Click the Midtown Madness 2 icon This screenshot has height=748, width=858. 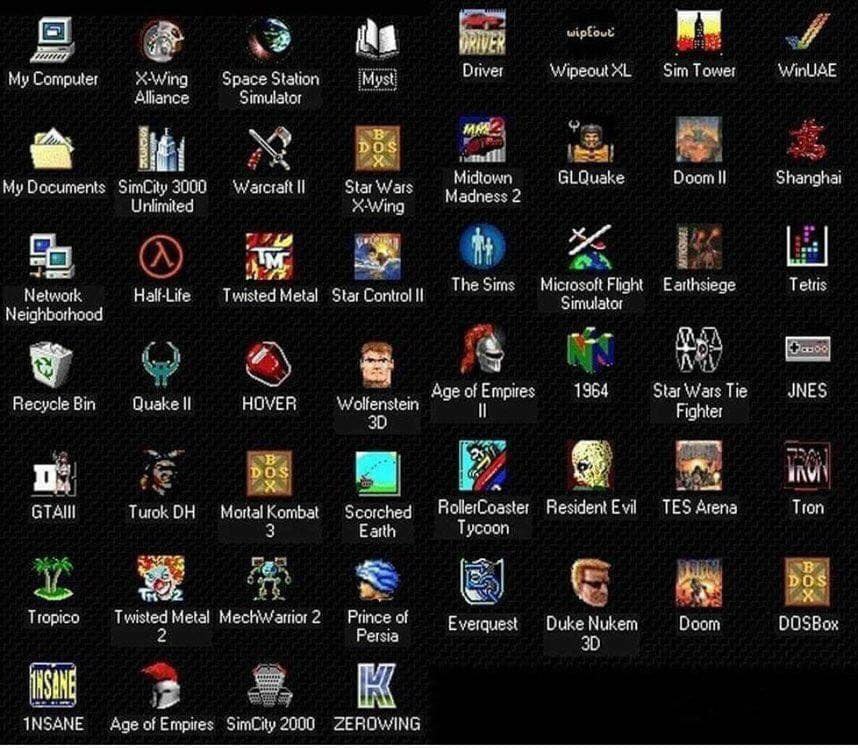coord(482,140)
